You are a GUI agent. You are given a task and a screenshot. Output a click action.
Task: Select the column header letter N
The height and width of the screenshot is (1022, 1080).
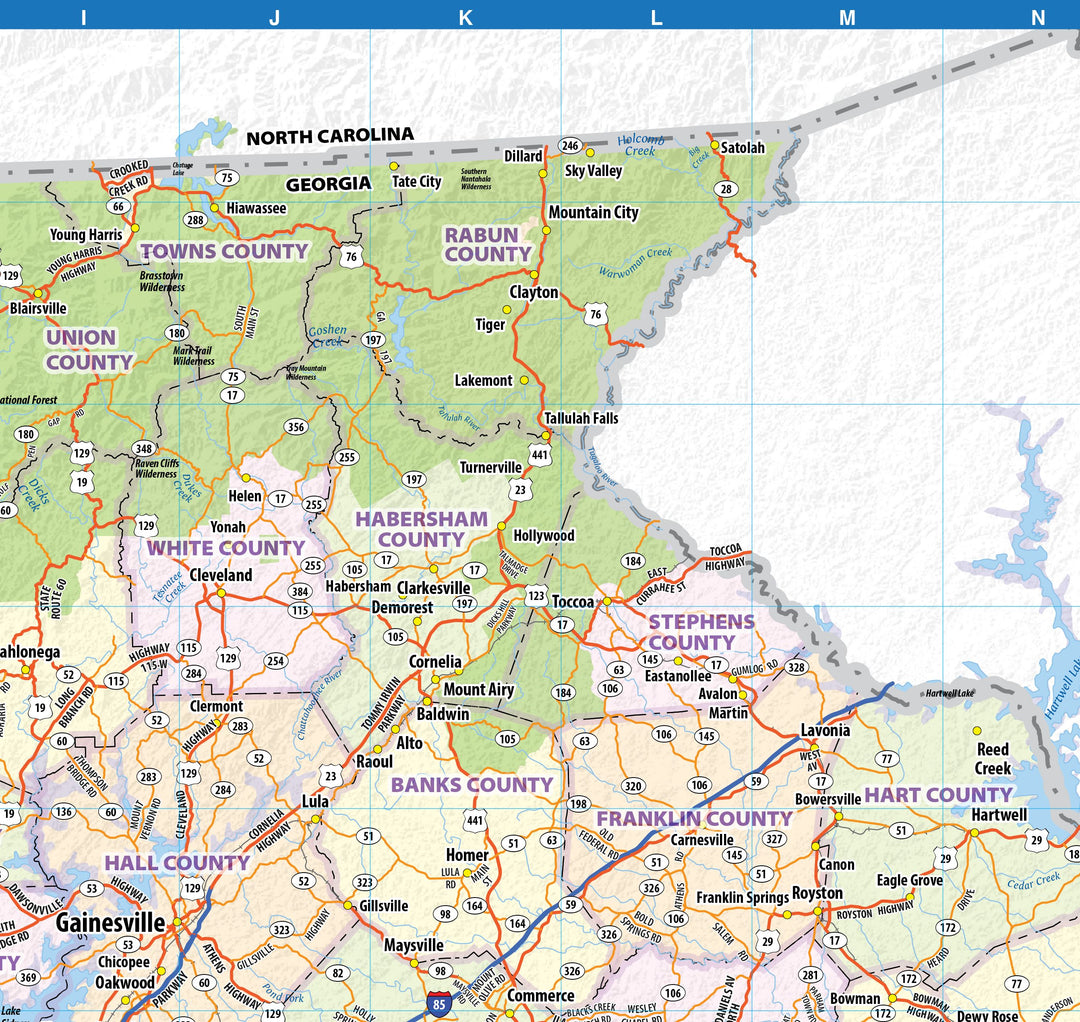pyautogui.click(x=1038, y=16)
